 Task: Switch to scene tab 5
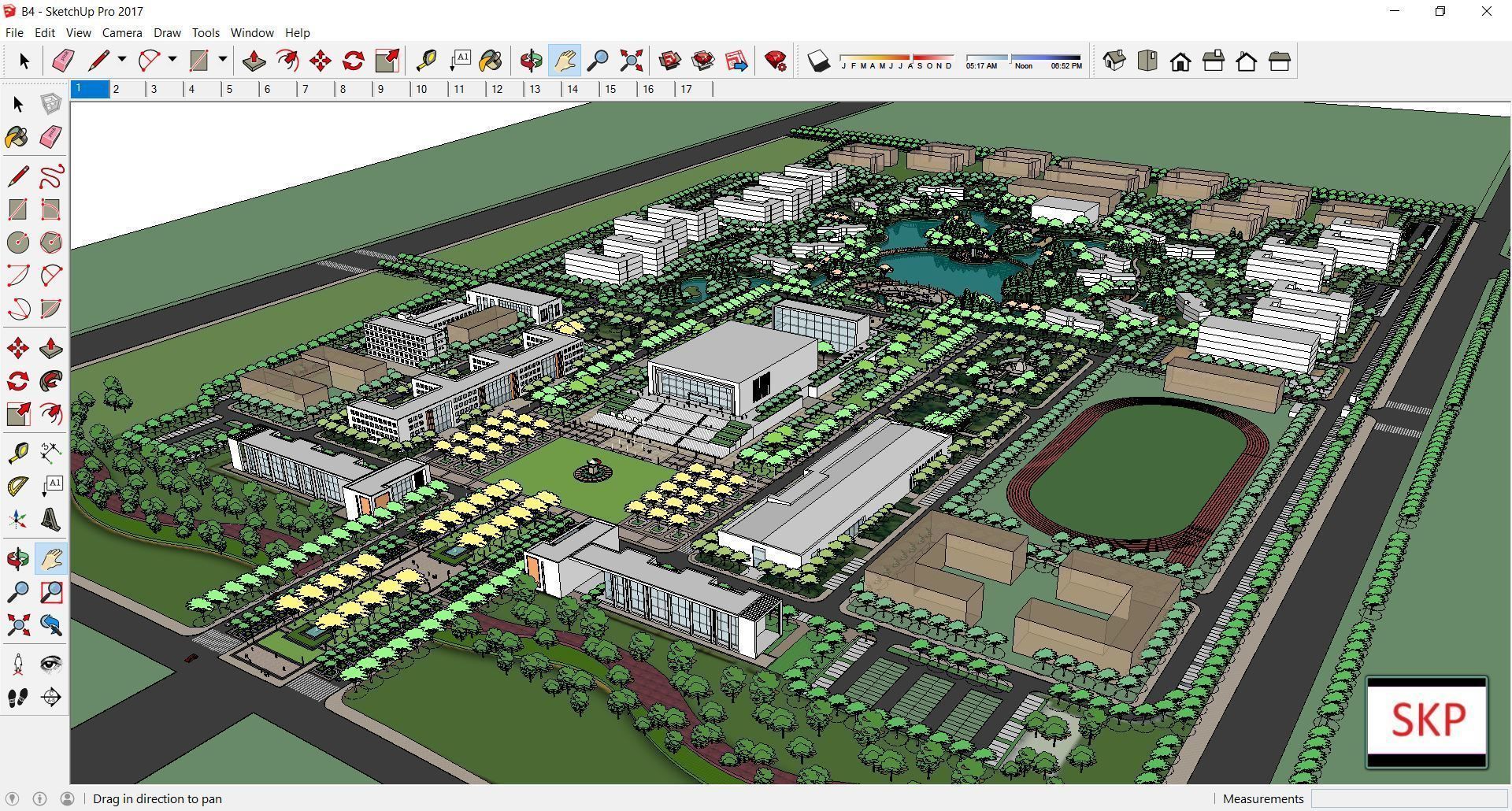pyautogui.click(x=241, y=89)
